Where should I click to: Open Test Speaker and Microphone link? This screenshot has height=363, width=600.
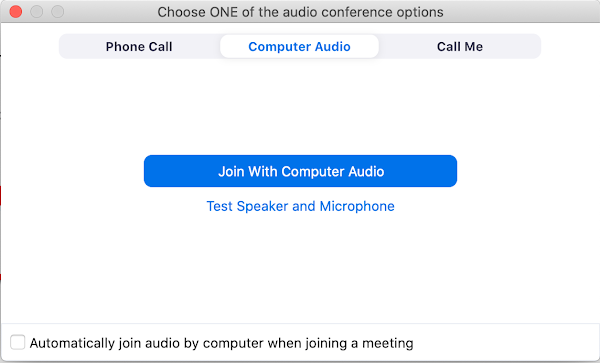click(300, 206)
